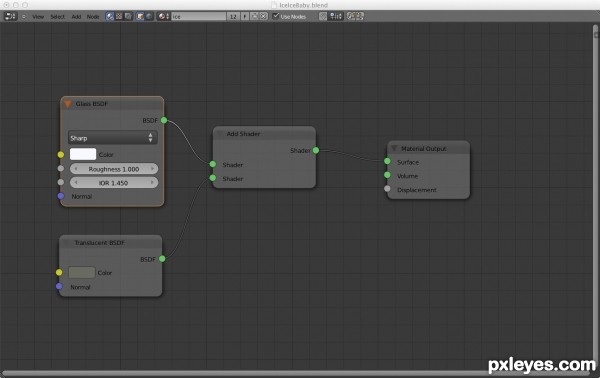Click Add Shader output socket
This screenshot has height=378, width=600.
tap(316, 150)
